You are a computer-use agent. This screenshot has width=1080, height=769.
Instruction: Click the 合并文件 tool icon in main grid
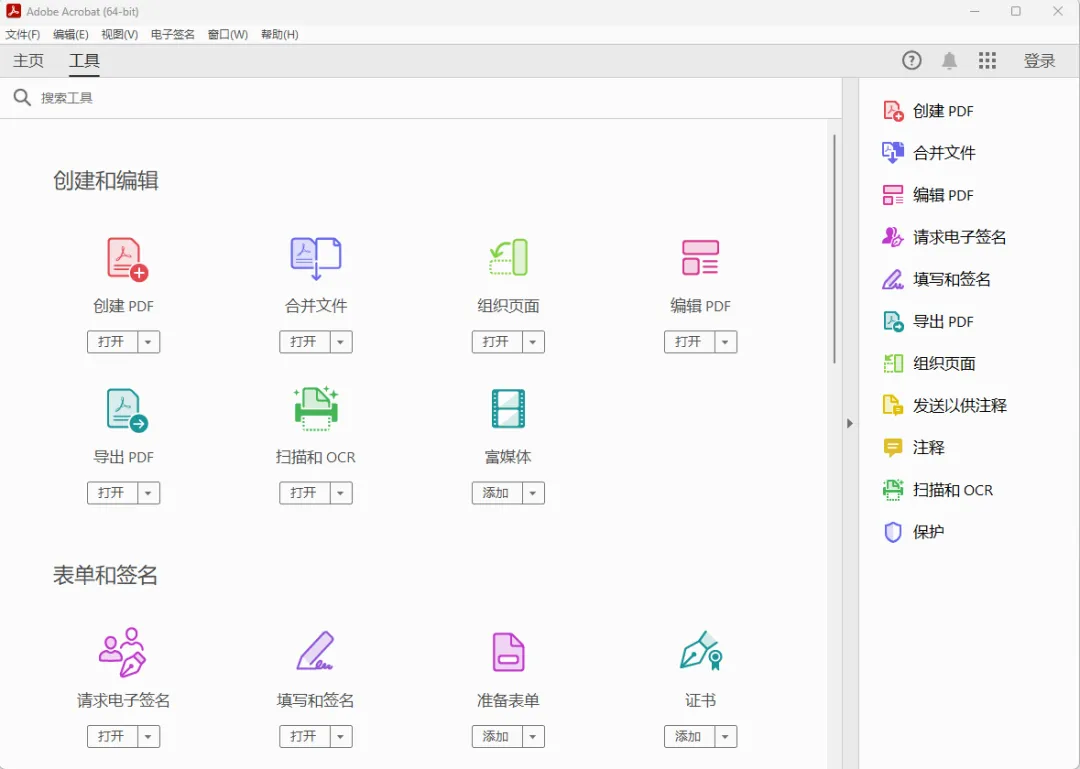coord(315,259)
